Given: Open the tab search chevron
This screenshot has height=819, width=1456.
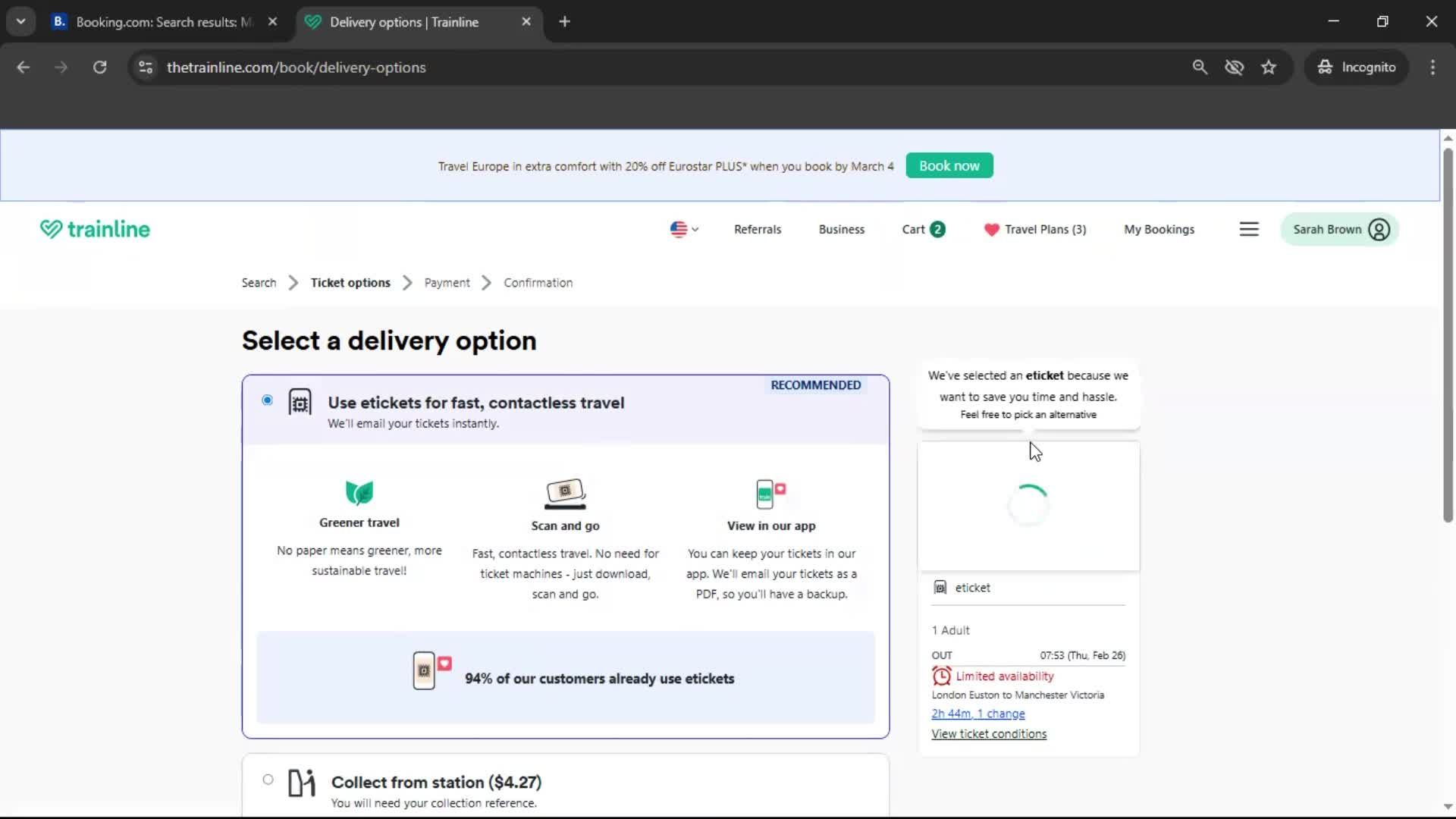Looking at the screenshot, I should [20, 20].
